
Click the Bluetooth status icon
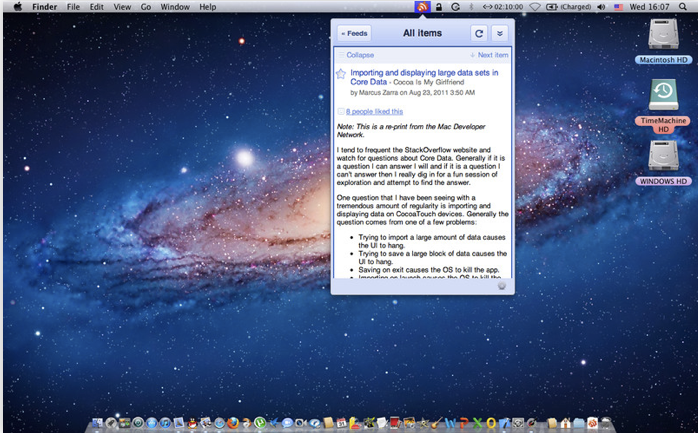[x=471, y=7]
